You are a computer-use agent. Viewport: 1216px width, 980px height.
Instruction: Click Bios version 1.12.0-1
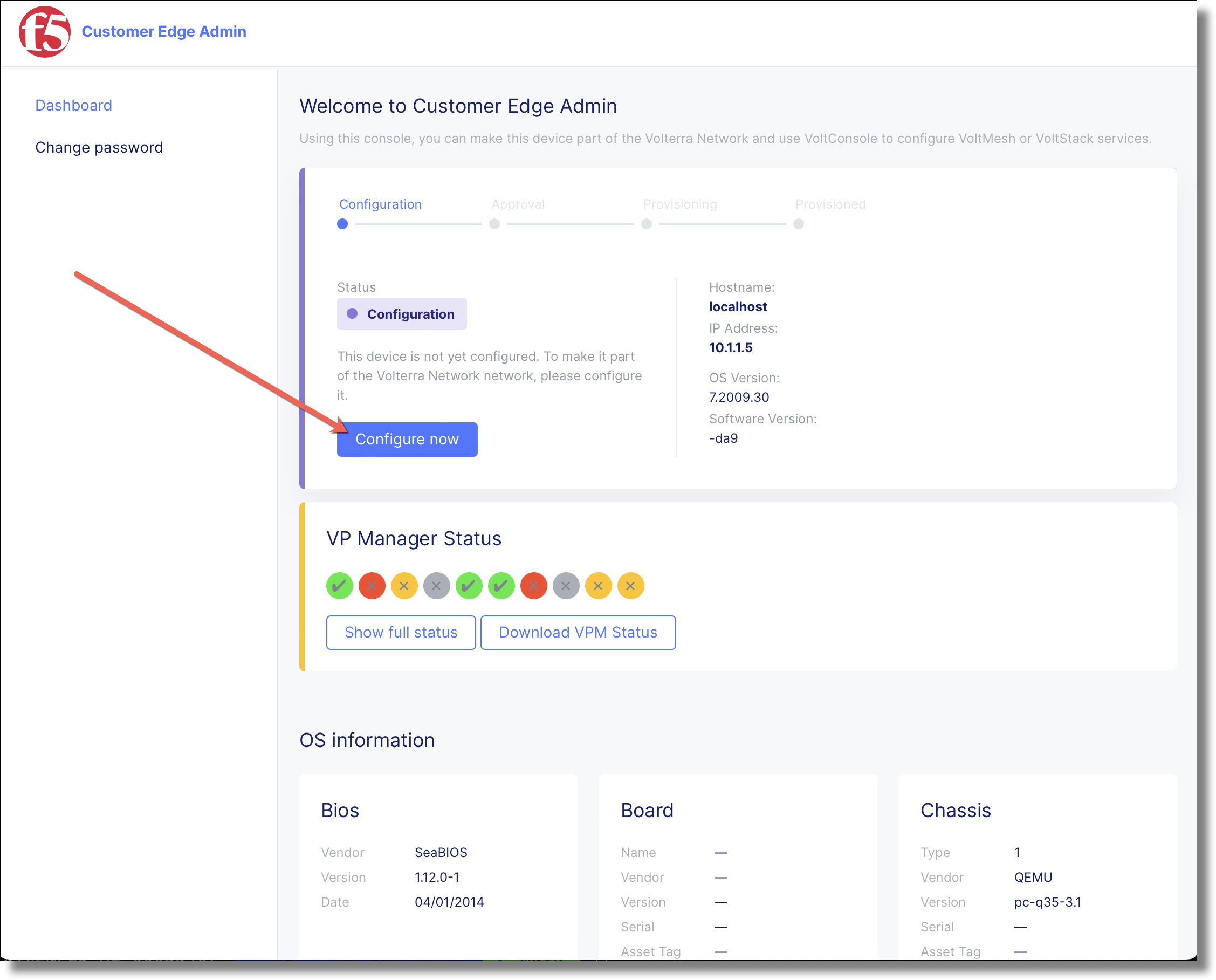point(437,878)
